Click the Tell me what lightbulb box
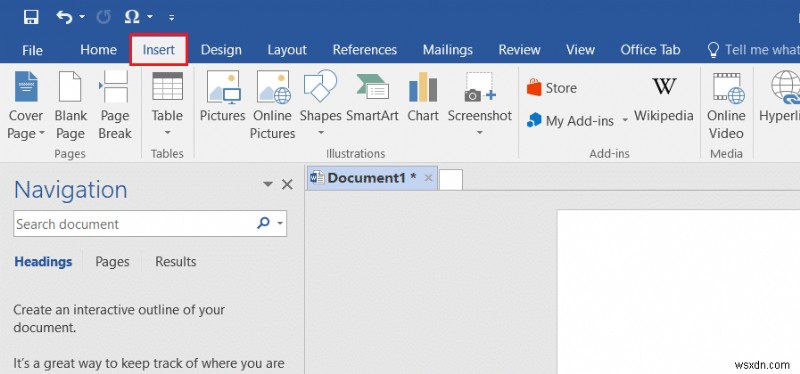Viewport: 800px width, 374px height. [753, 50]
